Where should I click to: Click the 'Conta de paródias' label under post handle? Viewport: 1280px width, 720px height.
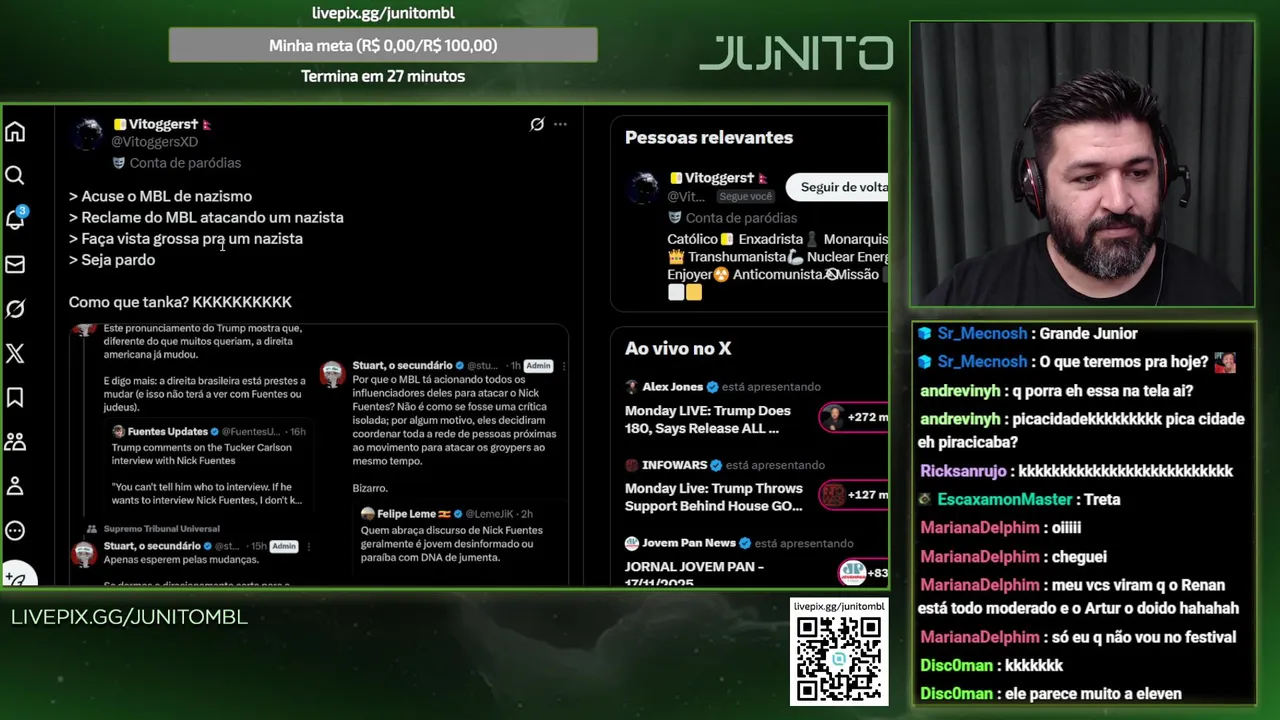point(185,163)
